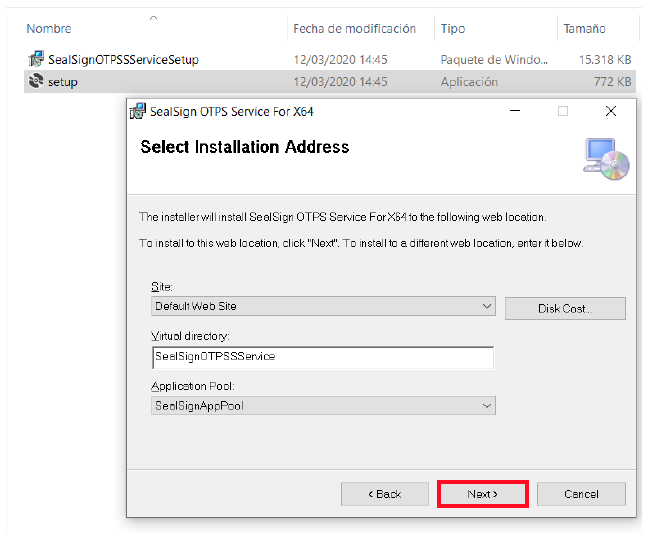Image resolution: width=648 pixels, height=533 pixels.
Task: Select the SealSignOTPSServiceSetup file name
Action: [x=123, y=59]
